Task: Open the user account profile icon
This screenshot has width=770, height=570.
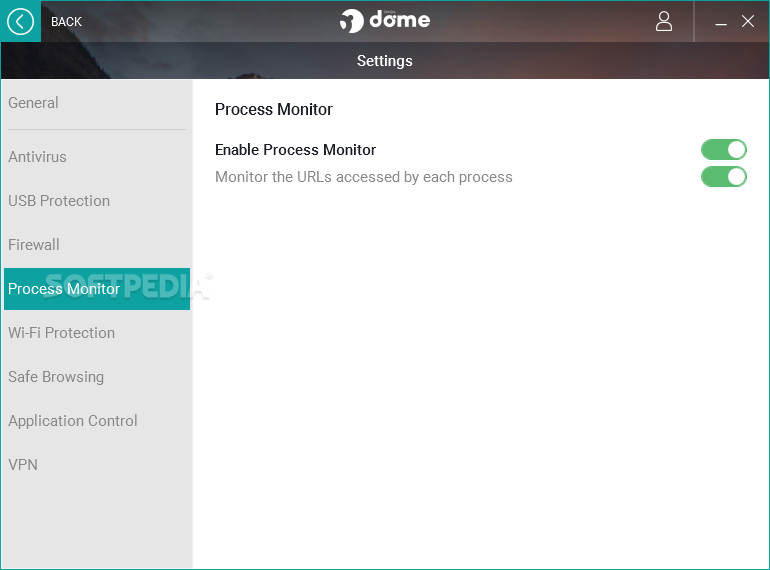Action: [x=663, y=22]
